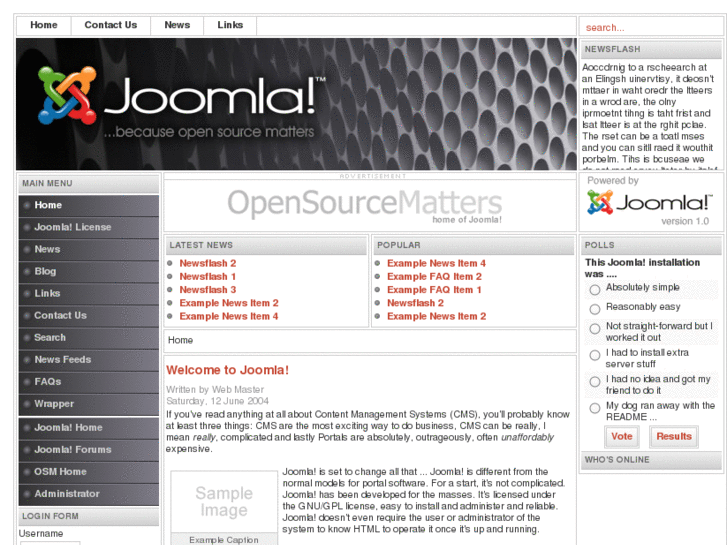Click the WHO'S ONLINE module heading
Image resolution: width=727 pixels, height=545 pixels.
[x=651, y=460]
